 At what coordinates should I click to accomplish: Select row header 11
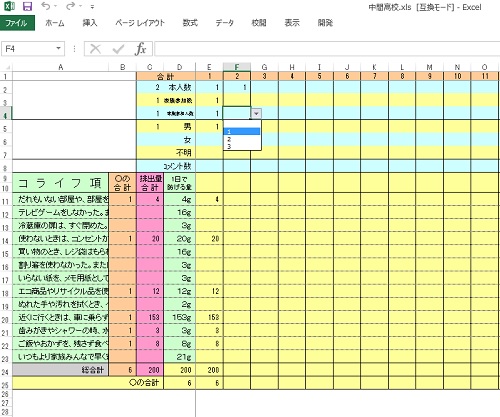5,200
